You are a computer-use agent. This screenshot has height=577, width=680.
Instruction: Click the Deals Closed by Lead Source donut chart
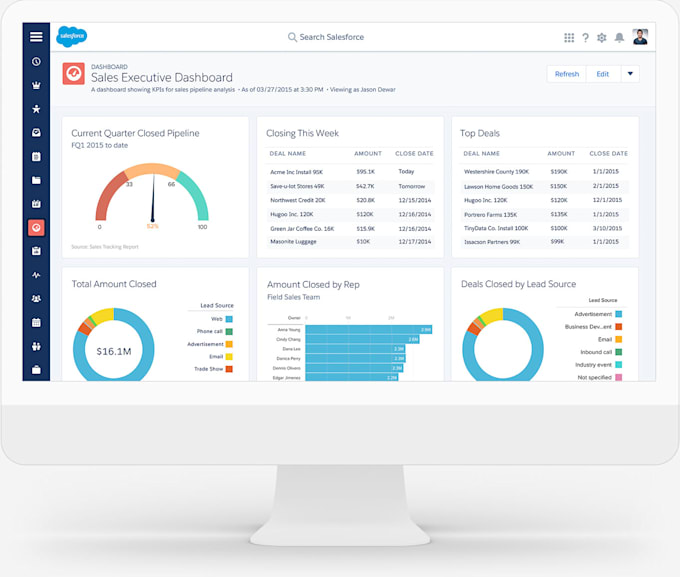pos(503,345)
